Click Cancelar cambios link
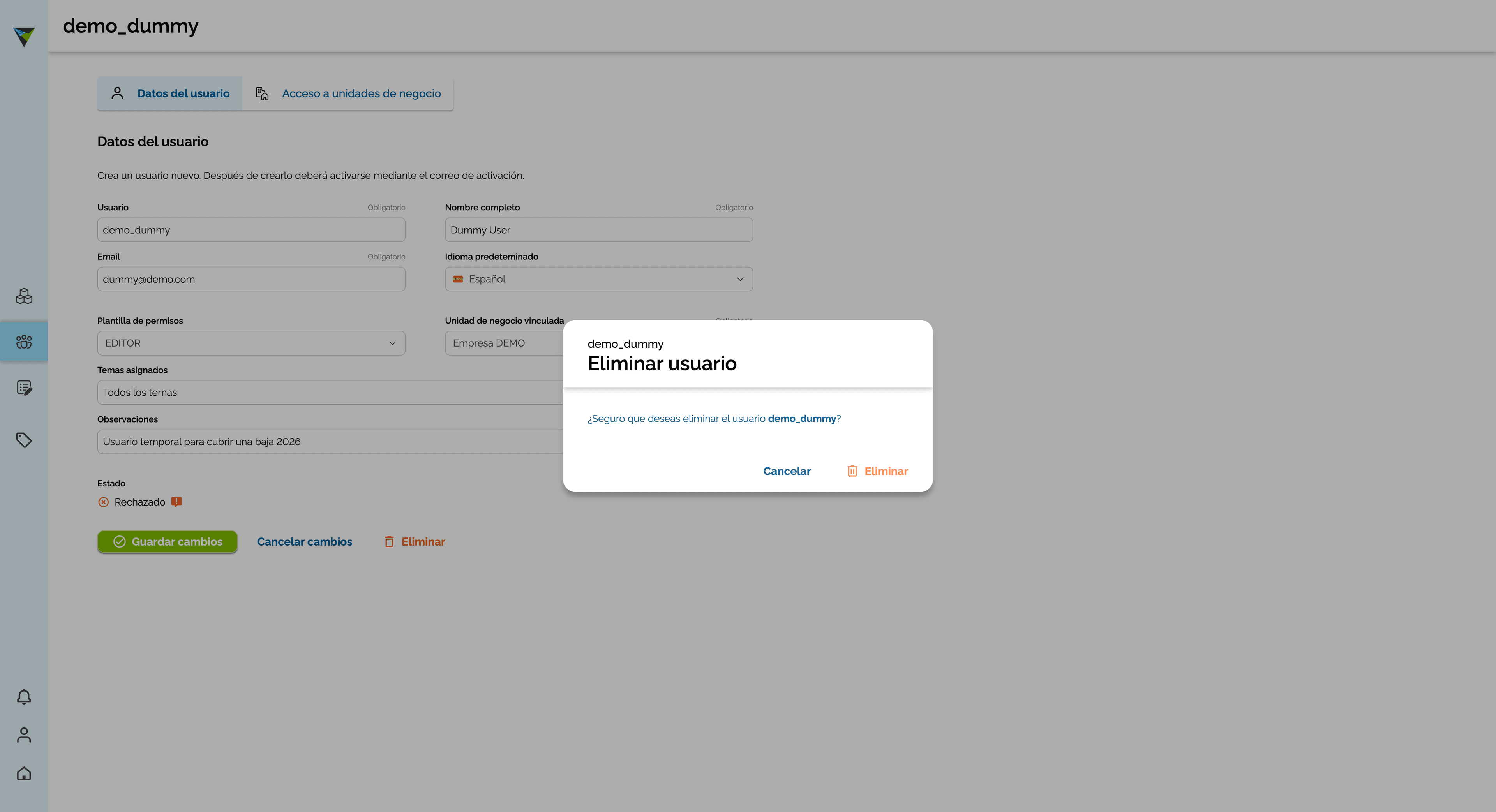This screenshot has height=812, width=1496. (304, 541)
